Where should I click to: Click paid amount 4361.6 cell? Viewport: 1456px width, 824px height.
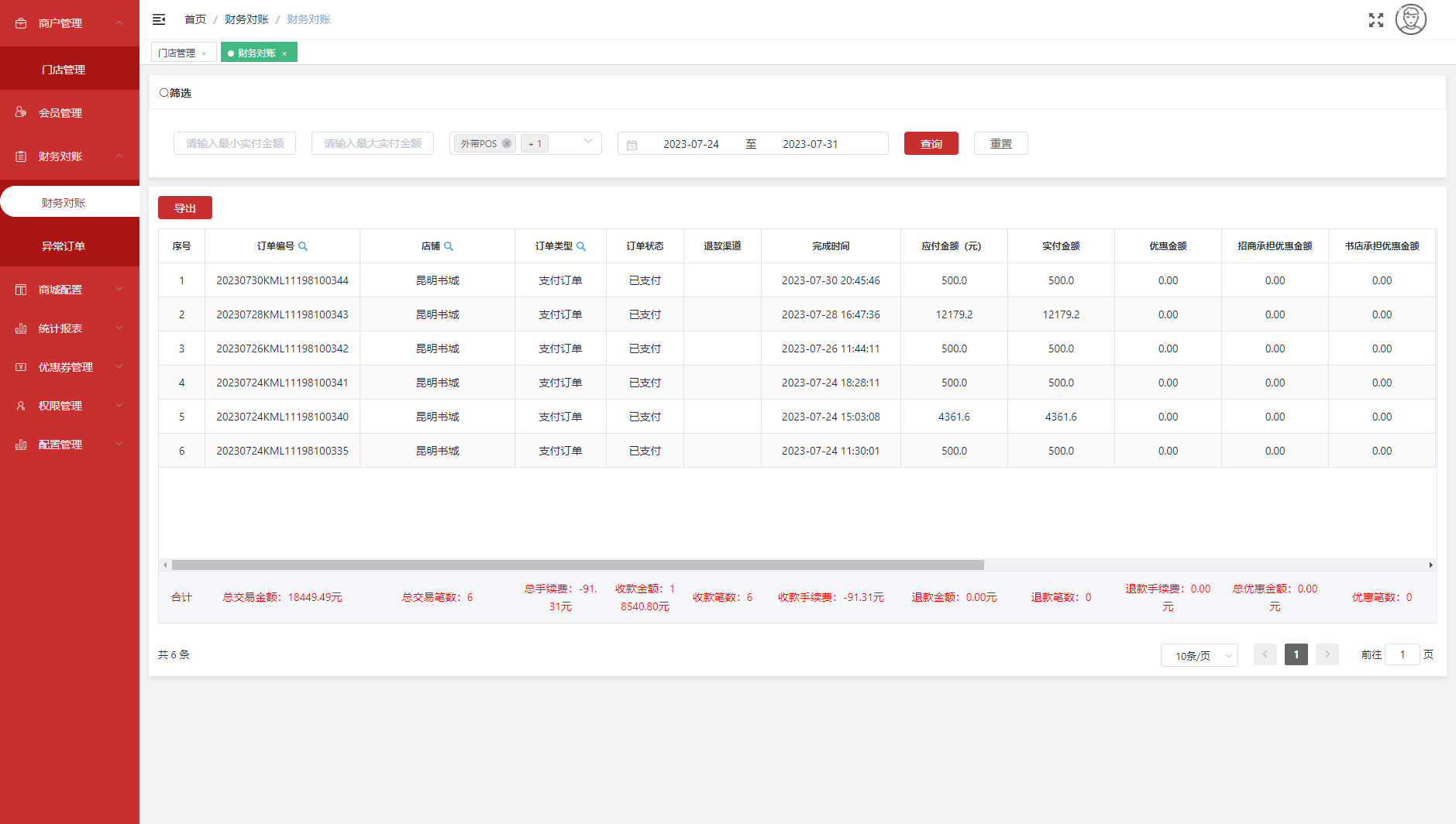pyautogui.click(x=1061, y=417)
